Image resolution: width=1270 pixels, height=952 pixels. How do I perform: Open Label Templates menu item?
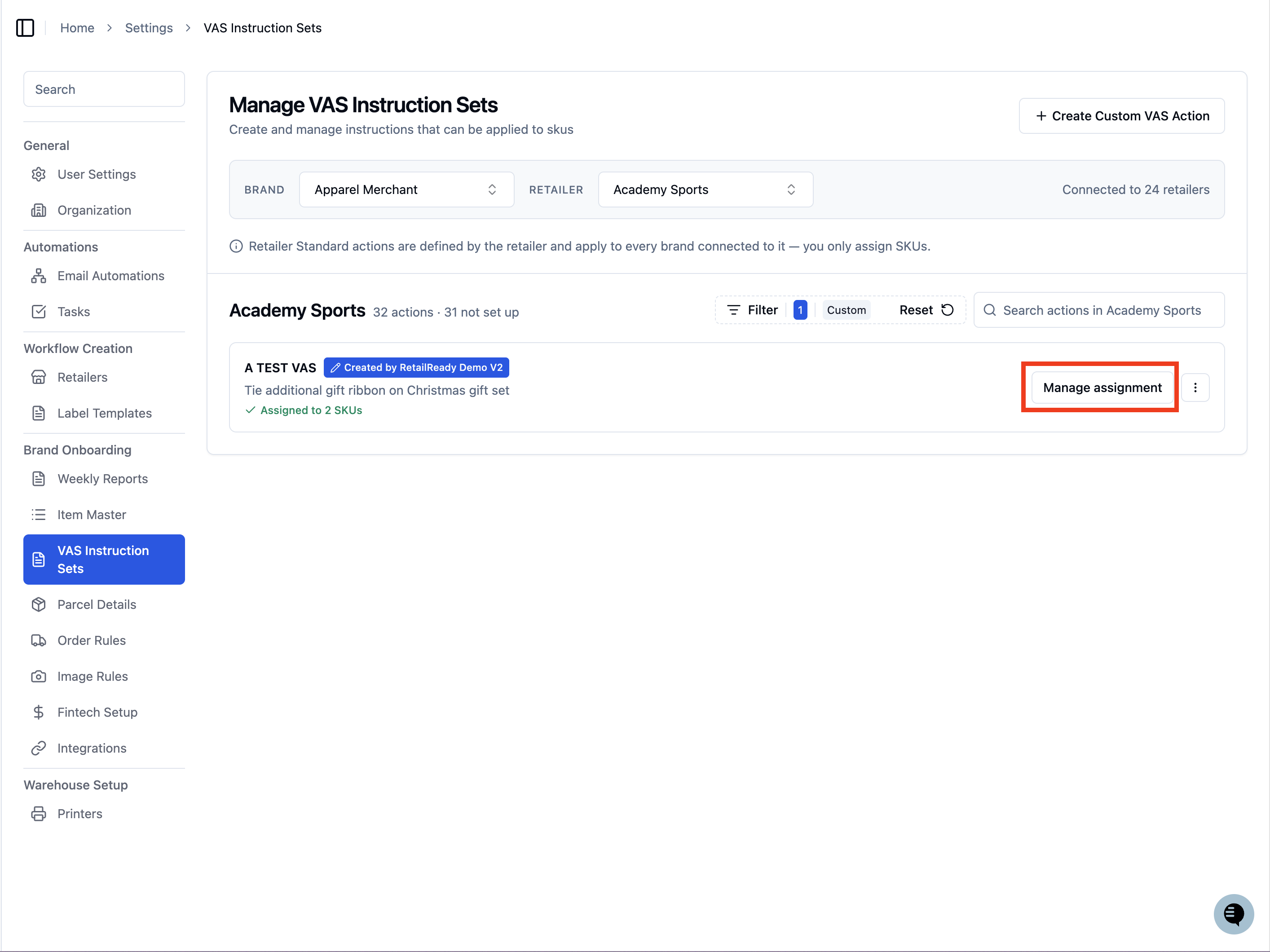(x=104, y=414)
